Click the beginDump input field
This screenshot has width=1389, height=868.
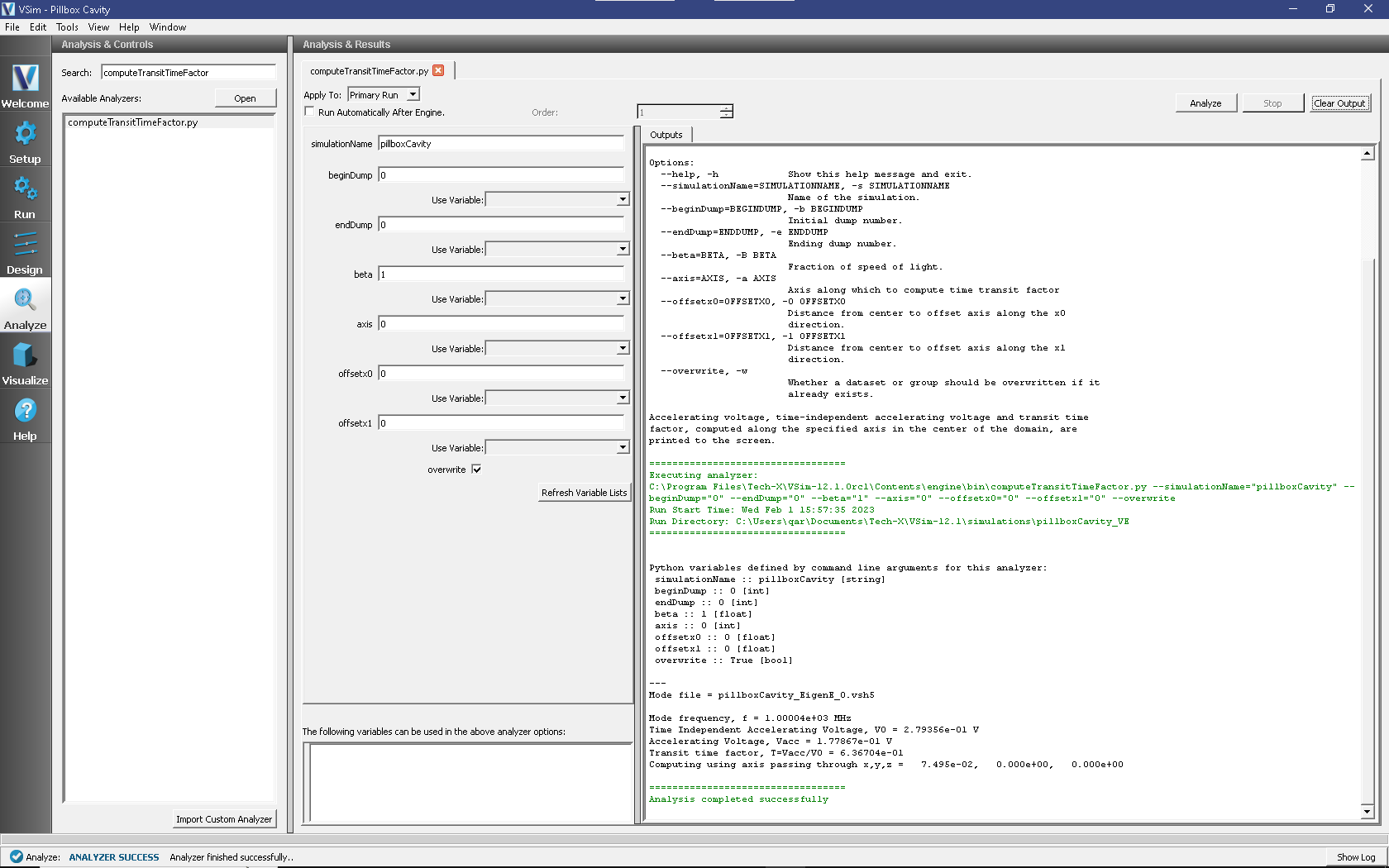click(x=501, y=175)
